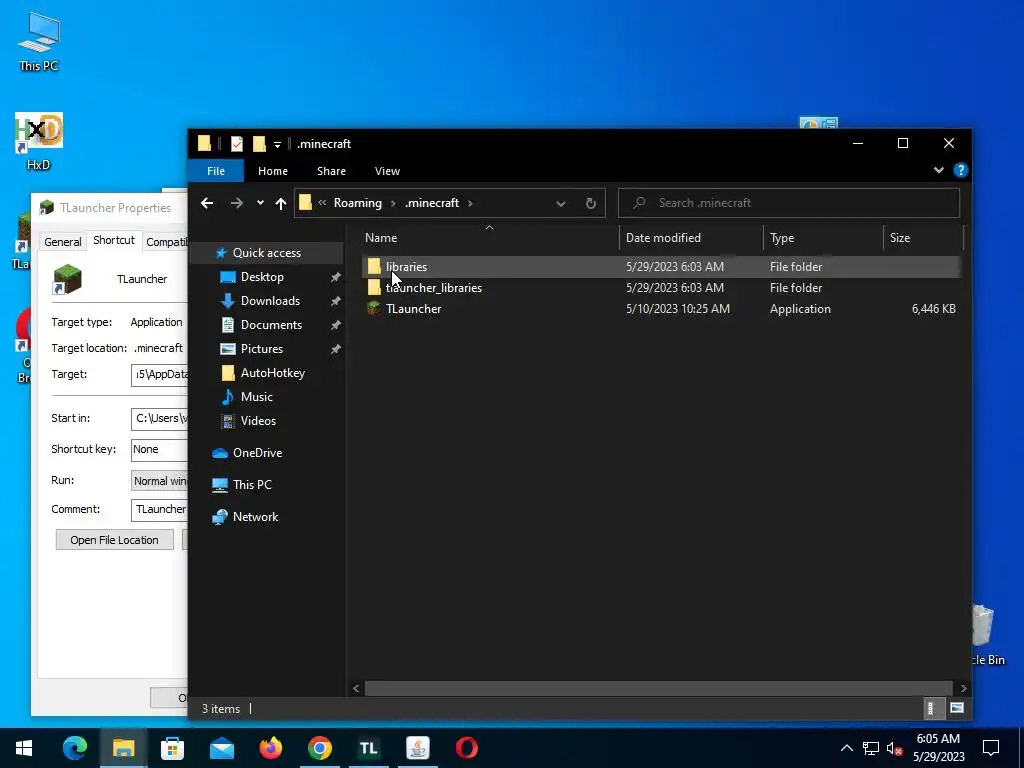Sort files by Date modified column
Image resolution: width=1024 pixels, height=768 pixels.
point(691,238)
